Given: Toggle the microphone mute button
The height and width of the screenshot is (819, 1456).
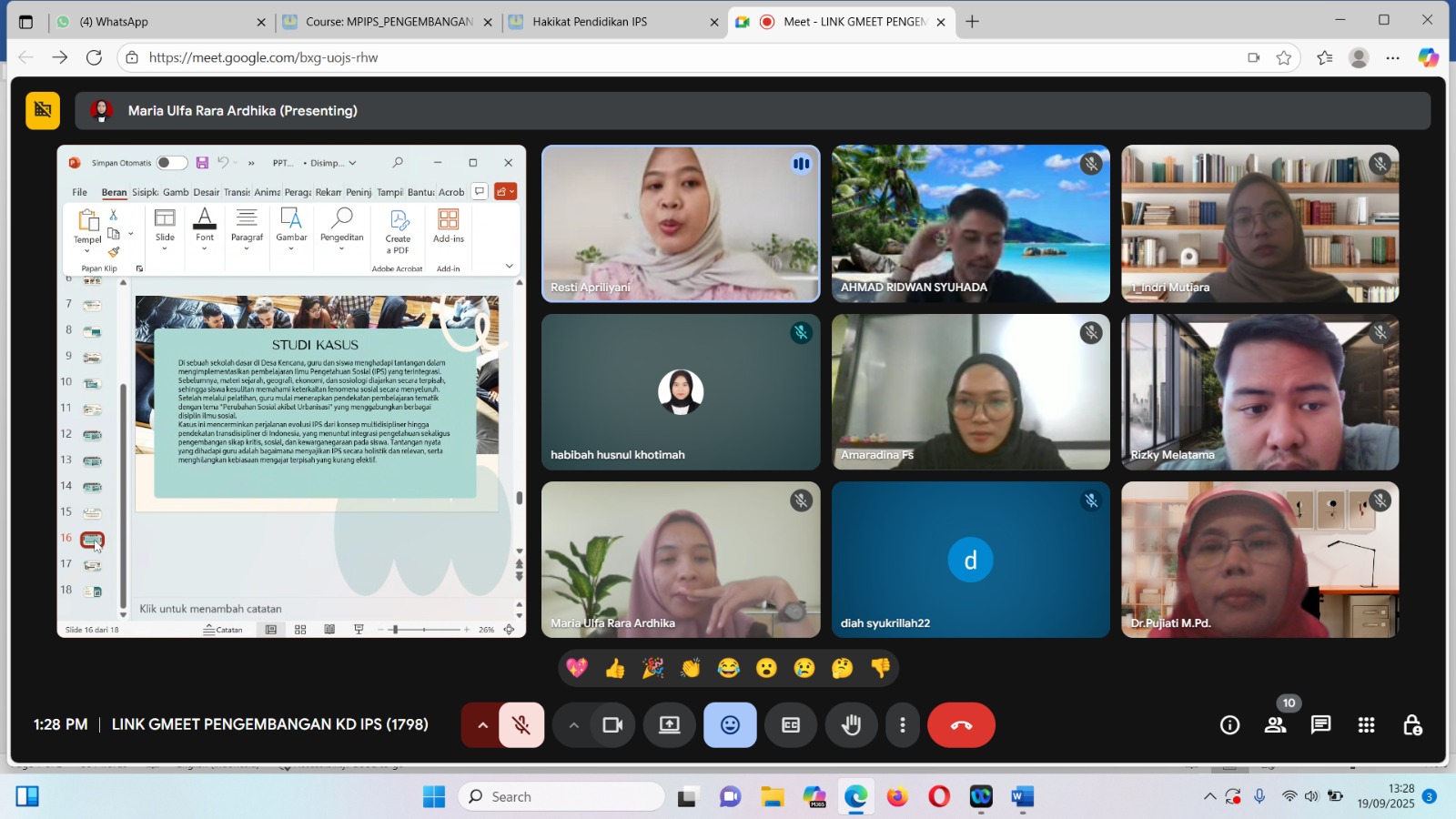Looking at the screenshot, I should [521, 725].
